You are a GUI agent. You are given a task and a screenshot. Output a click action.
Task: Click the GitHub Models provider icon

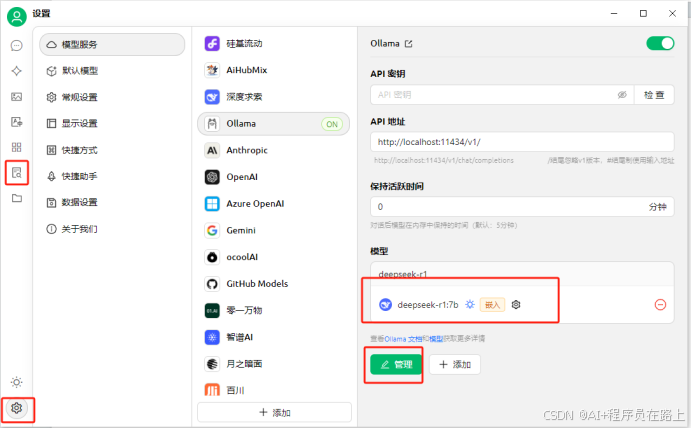tap(212, 284)
